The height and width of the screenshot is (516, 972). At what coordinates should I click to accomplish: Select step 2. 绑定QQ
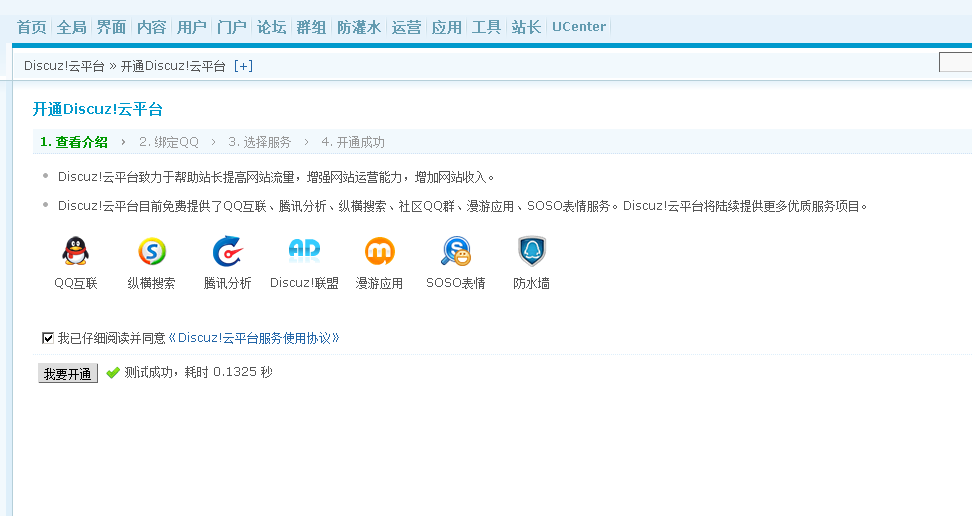[x=169, y=142]
